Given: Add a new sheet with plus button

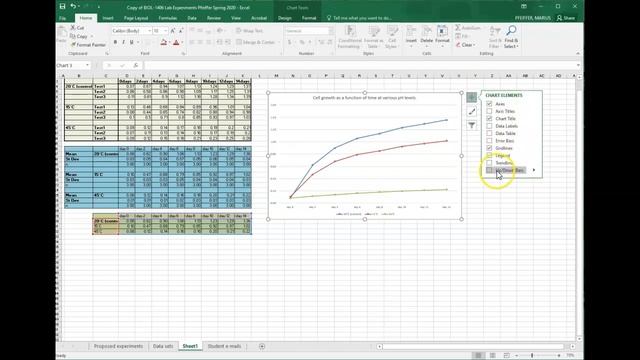Looking at the screenshot, I should (x=262, y=346).
